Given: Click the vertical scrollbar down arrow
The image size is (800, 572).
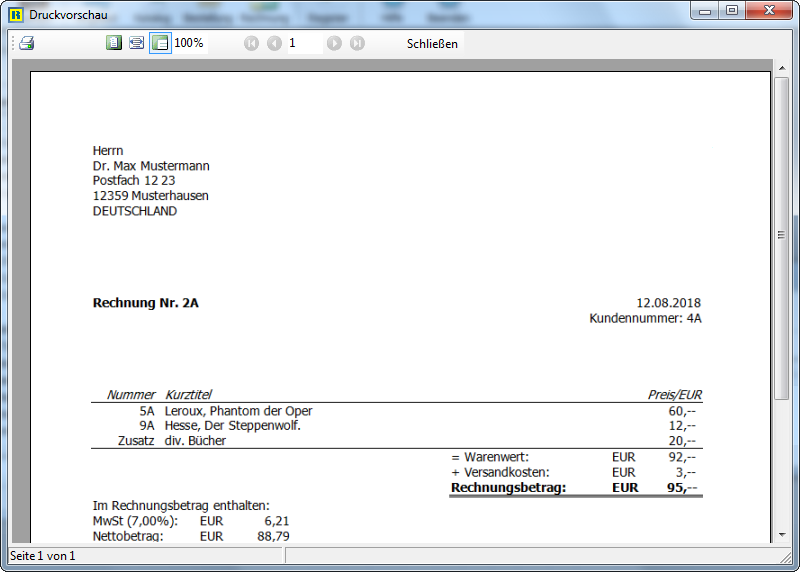Looking at the screenshot, I should coord(783,535).
